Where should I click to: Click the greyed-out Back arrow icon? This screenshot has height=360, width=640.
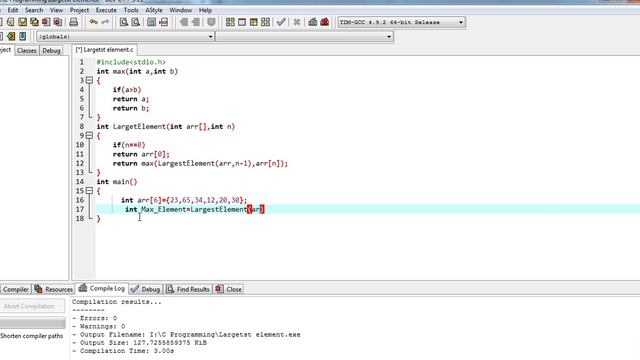(184, 22)
